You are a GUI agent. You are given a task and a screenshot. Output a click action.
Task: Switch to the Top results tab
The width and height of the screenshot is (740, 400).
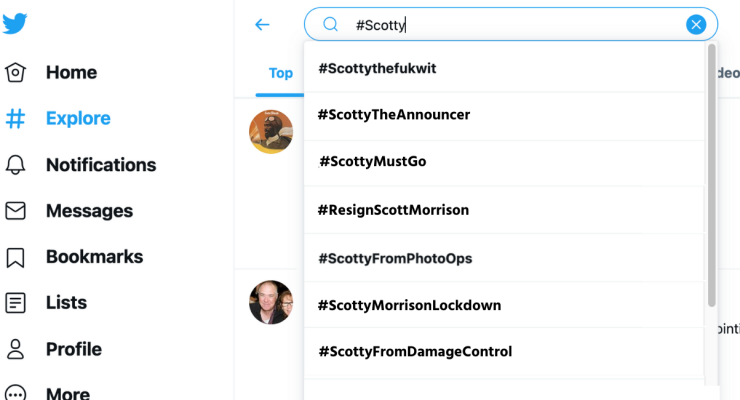click(x=281, y=73)
